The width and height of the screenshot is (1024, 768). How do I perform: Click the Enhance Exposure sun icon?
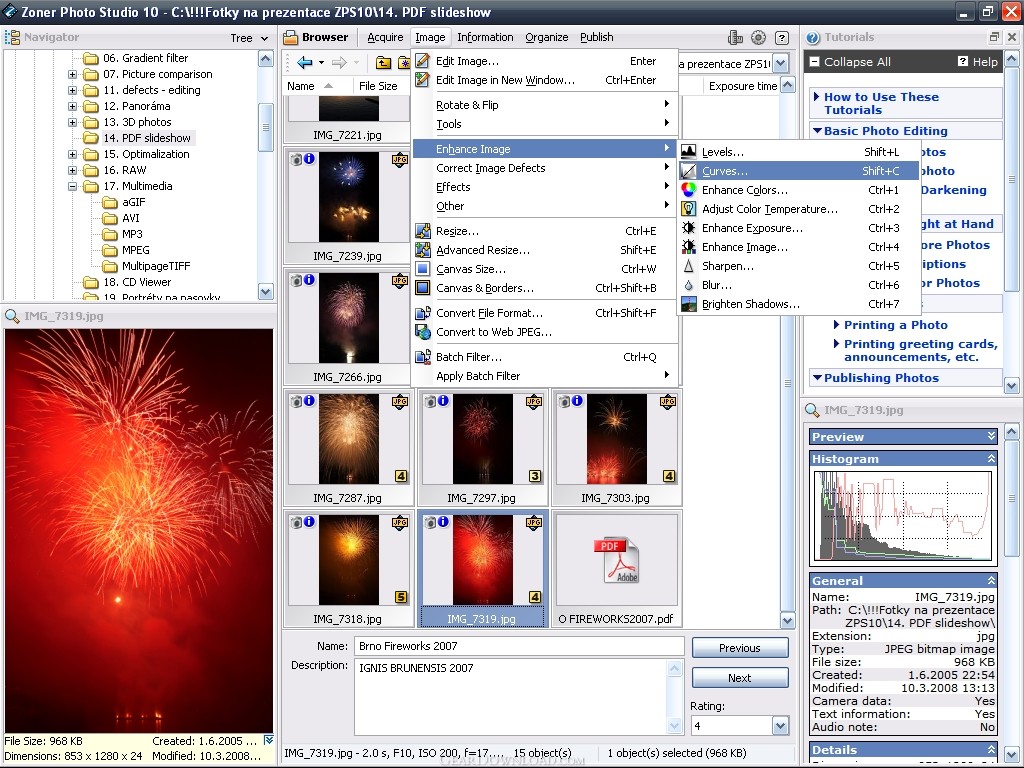[688, 228]
